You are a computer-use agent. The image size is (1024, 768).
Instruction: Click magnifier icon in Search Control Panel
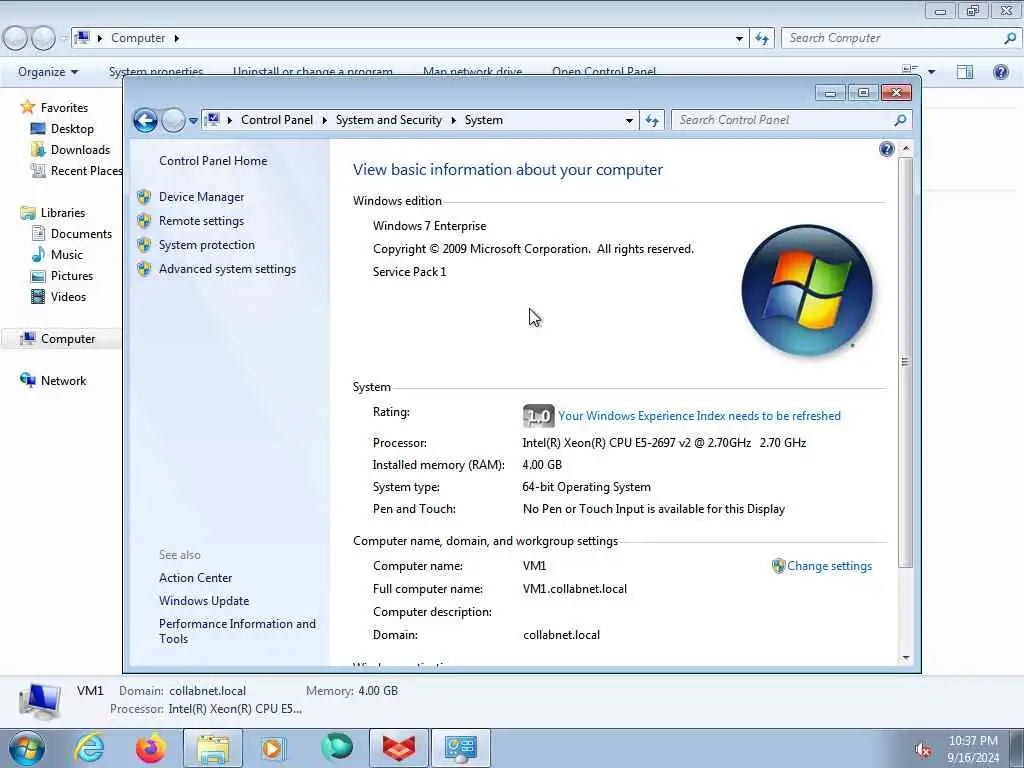pyautogui.click(x=901, y=120)
